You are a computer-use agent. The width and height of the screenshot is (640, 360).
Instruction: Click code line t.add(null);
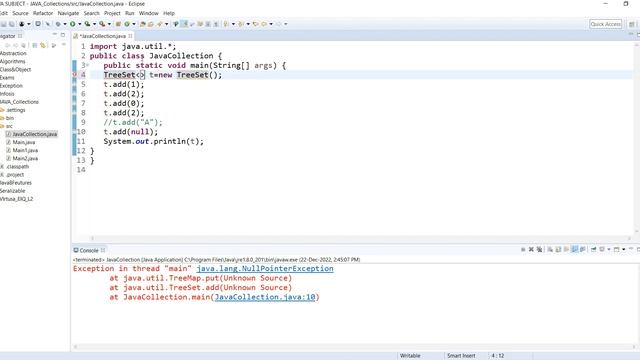131,132
